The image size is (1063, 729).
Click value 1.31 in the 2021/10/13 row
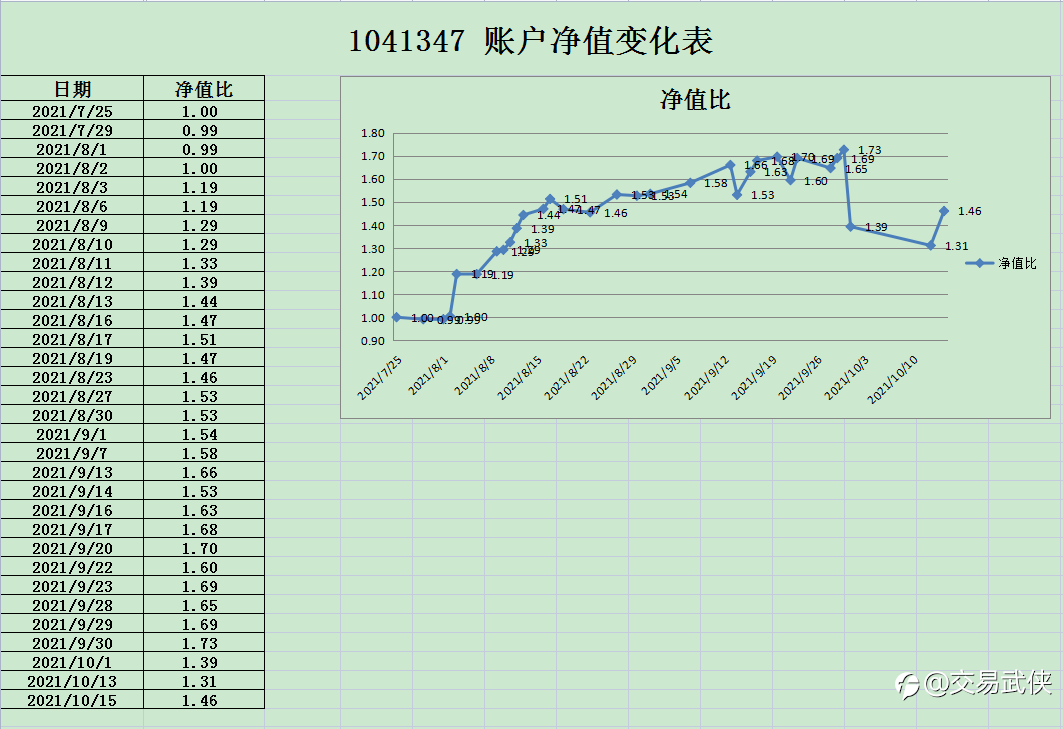[203, 681]
